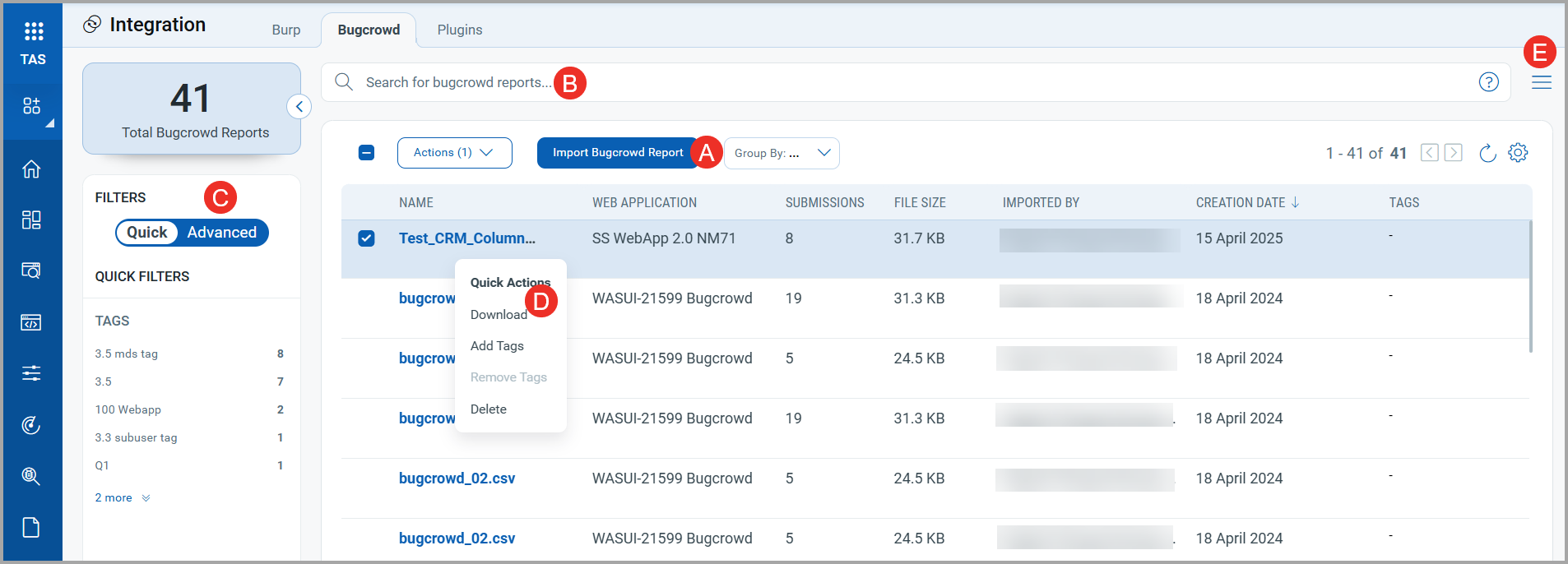1568x564 pixels.
Task: Click the help question mark icon
Action: tap(1488, 82)
